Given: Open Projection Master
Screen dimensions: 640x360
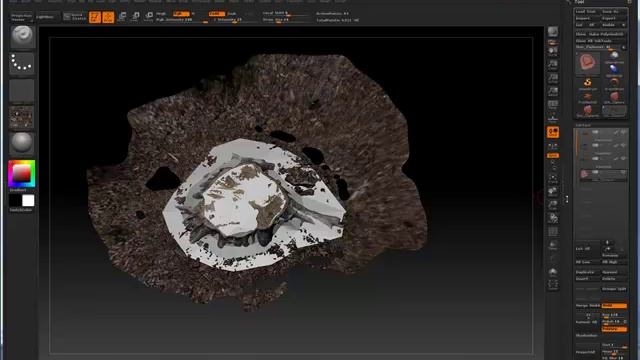Looking at the screenshot, I should click(x=21, y=17).
